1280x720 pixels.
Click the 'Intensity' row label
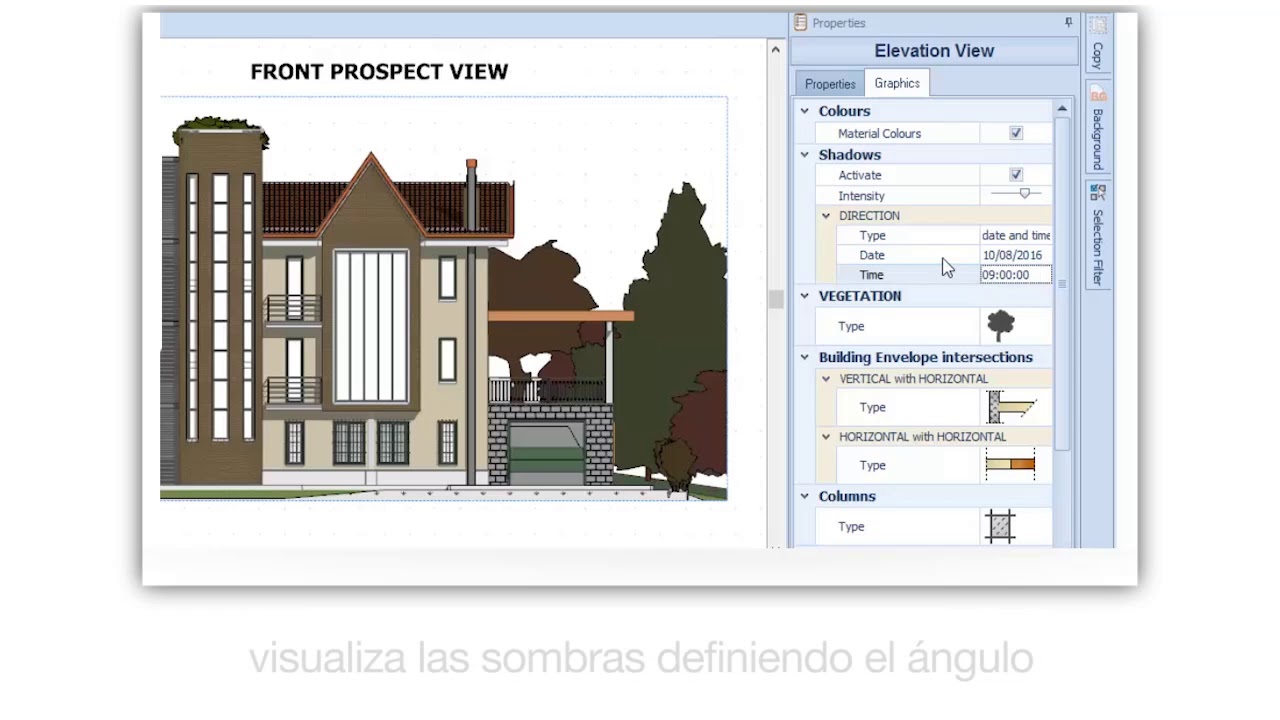click(x=861, y=196)
